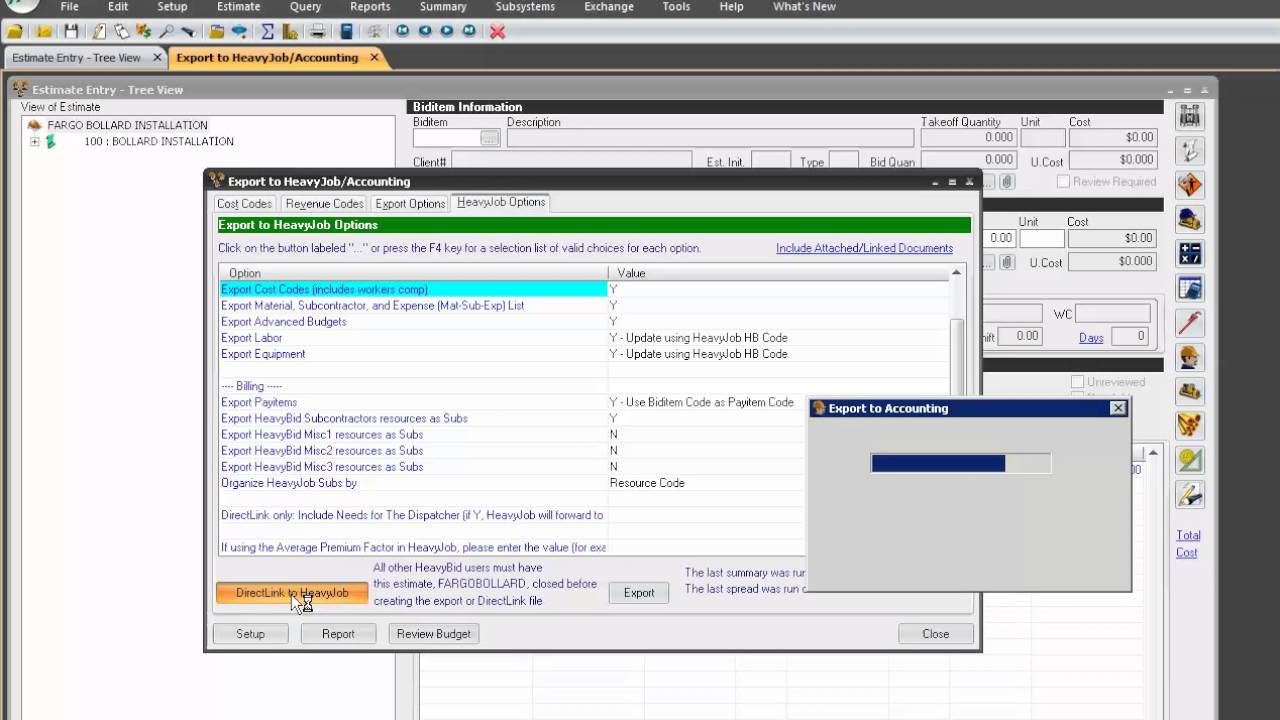Click the Close button in export dialog
Viewport: 1280px width, 720px height.
point(936,634)
